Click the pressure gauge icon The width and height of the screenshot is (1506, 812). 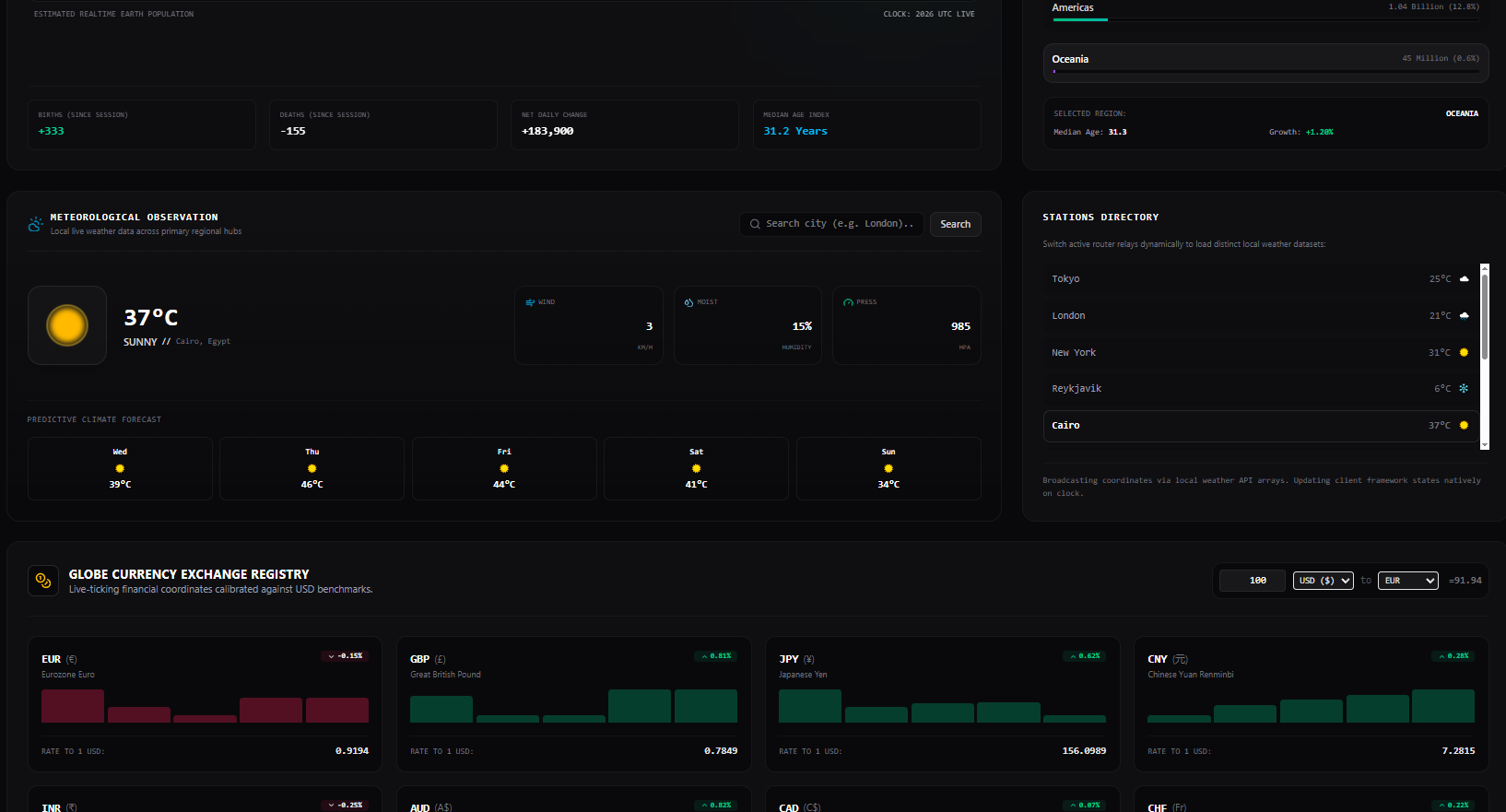[x=848, y=302]
